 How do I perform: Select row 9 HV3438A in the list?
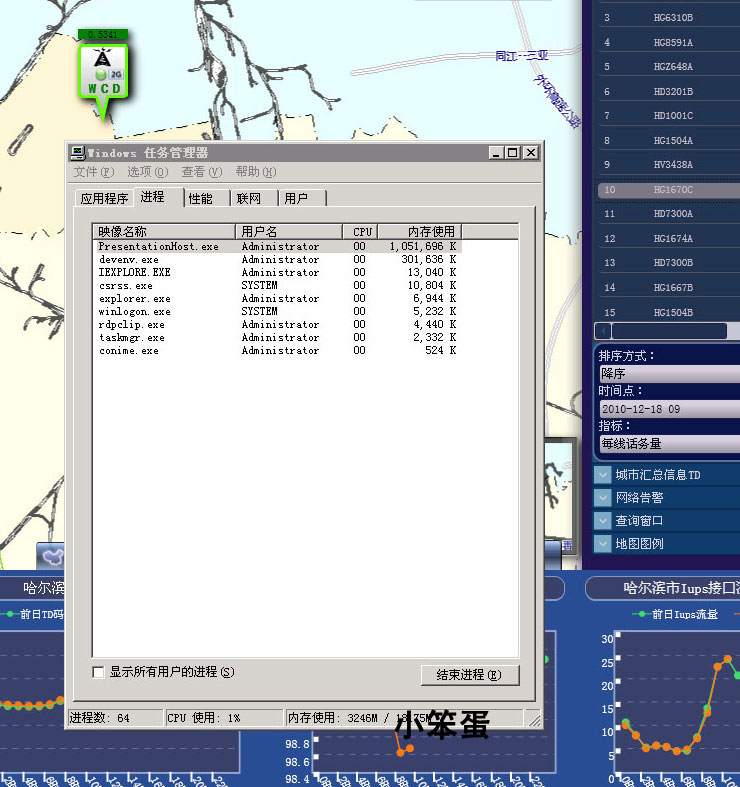click(x=669, y=165)
